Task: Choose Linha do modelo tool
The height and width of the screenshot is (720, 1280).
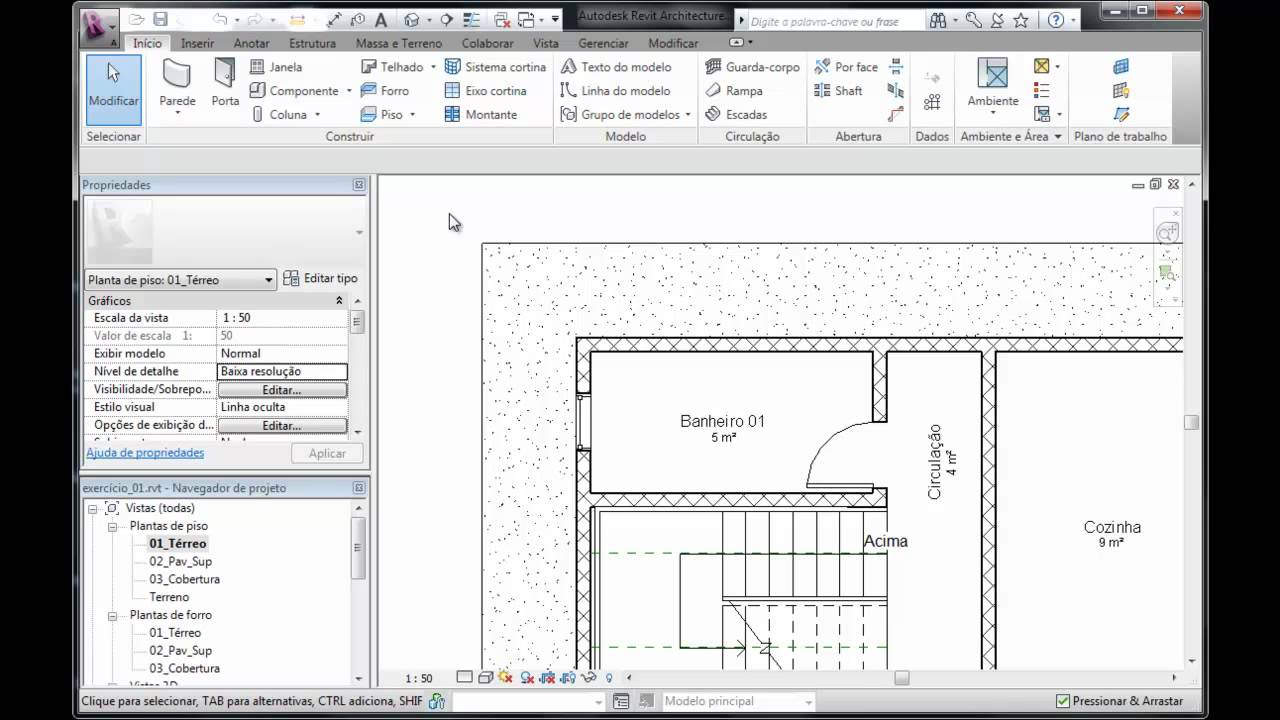Action: 615,91
